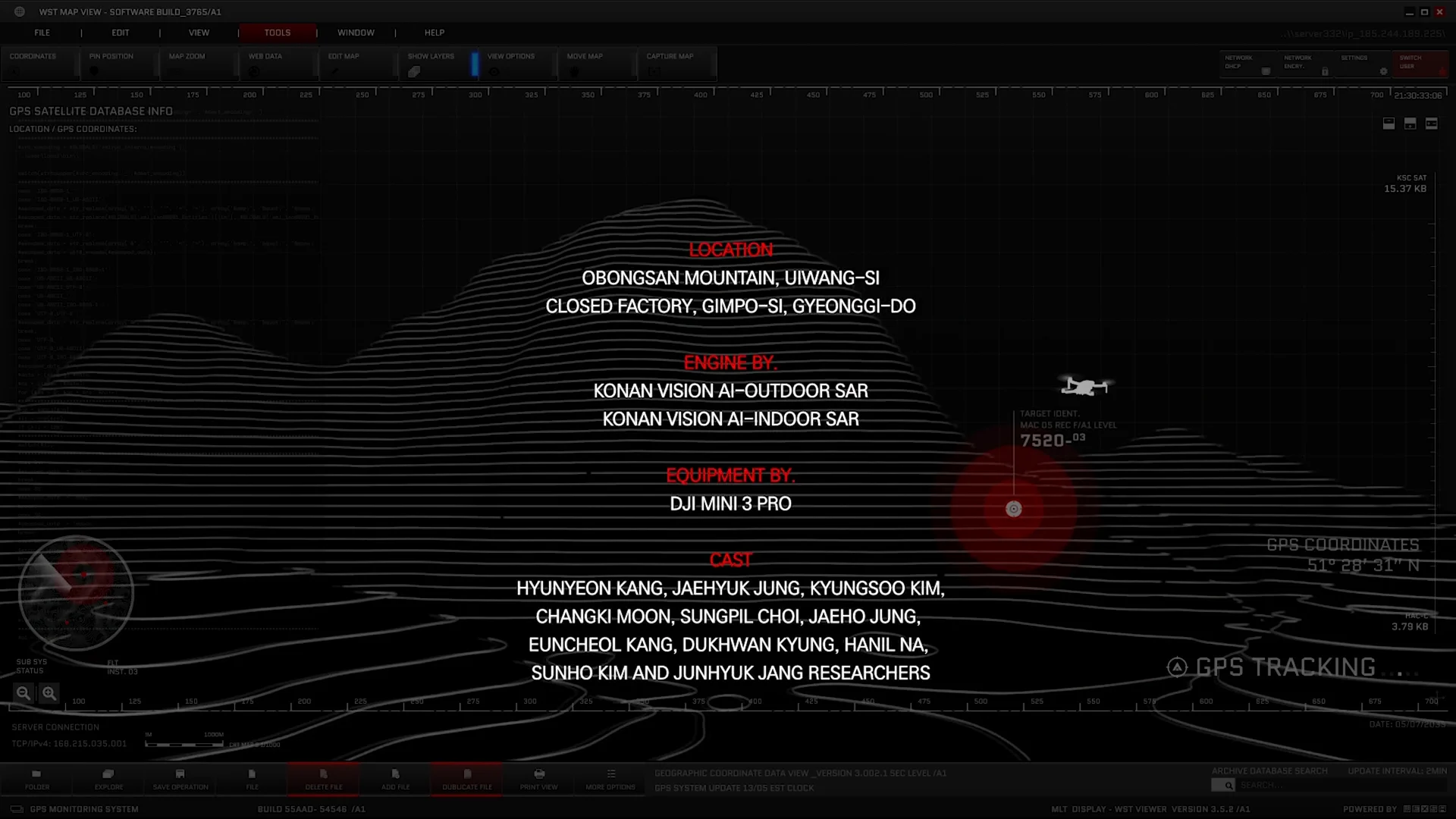Click the Add File button

click(x=395, y=780)
